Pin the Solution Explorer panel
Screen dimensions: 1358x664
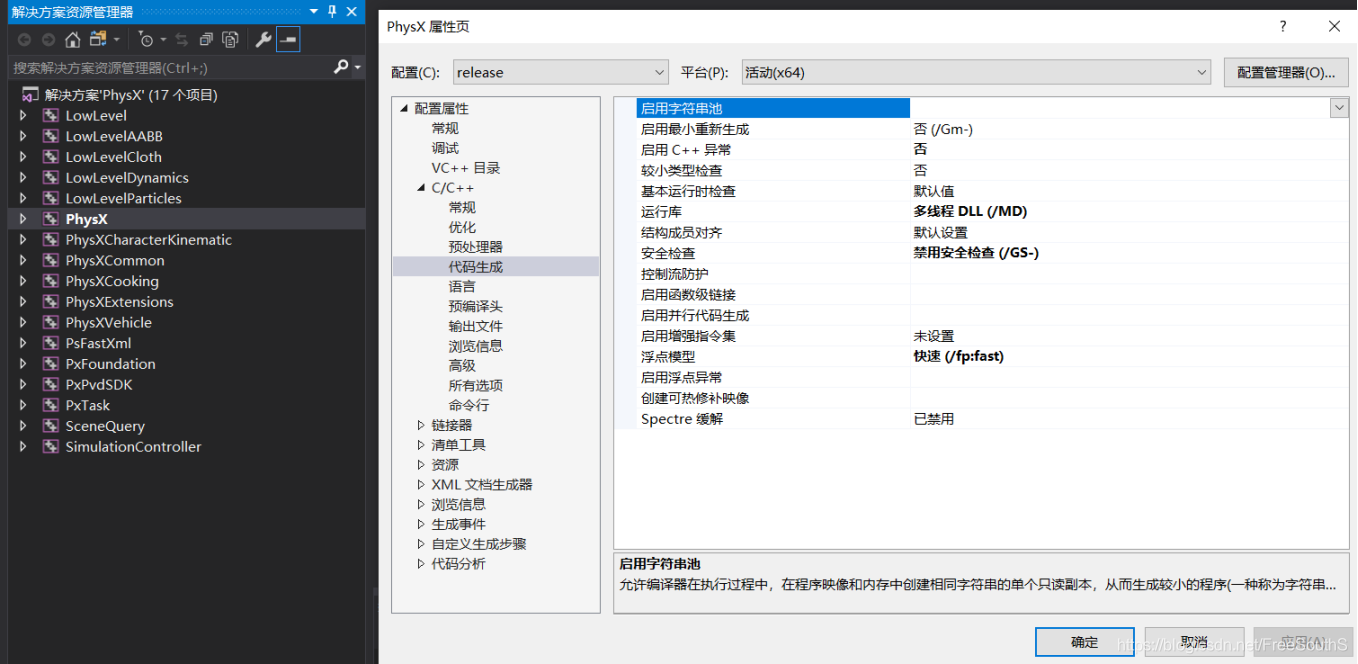tap(333, 11)
